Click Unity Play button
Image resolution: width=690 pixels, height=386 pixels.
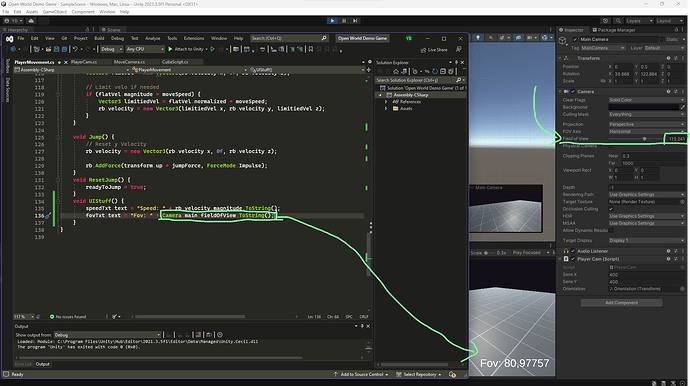pos(332,21)
